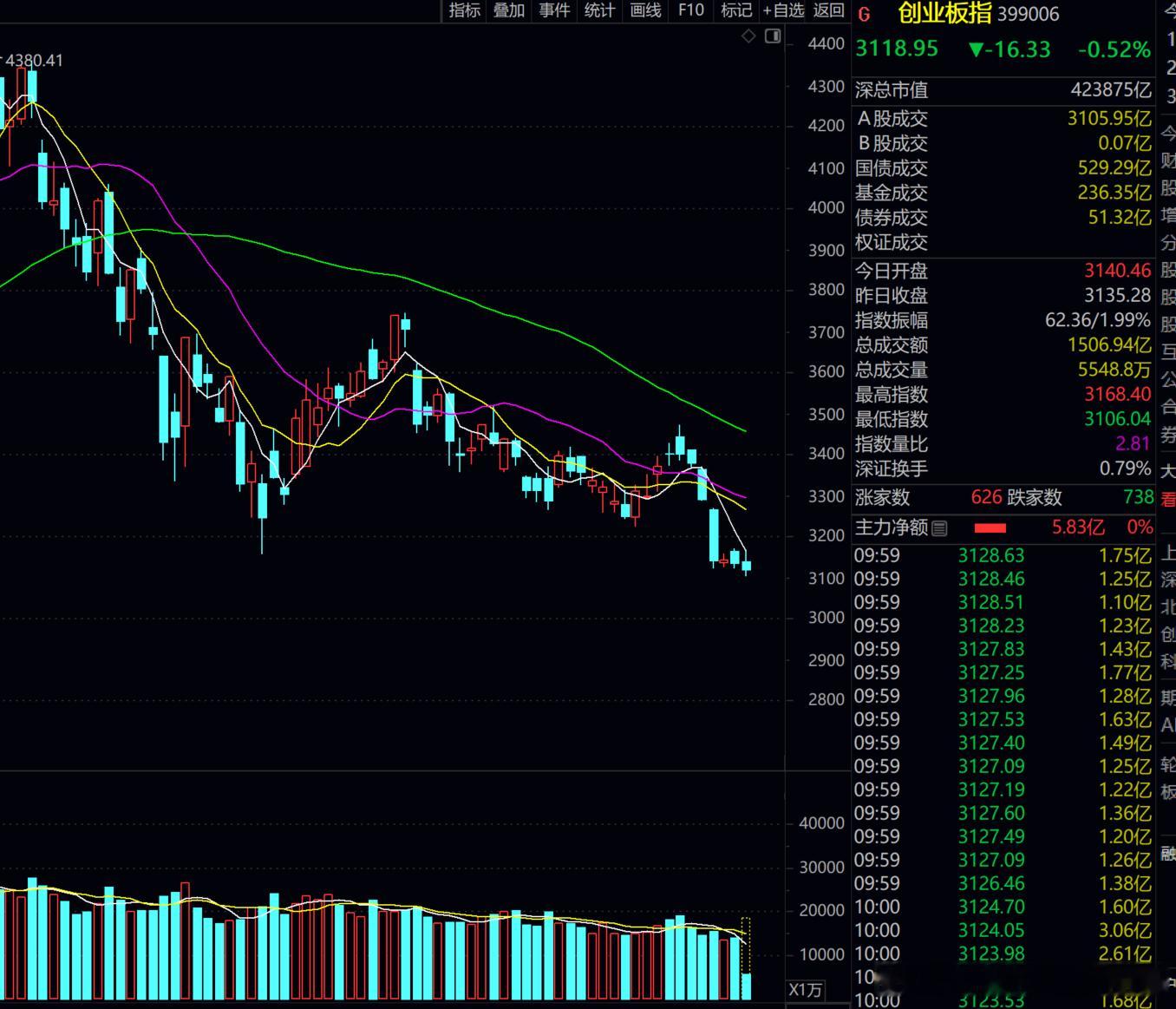Image resolution: width=1176 pixels, height=1009 pixels.
Task: Select the tick row with volume 3.06亿
Action: 1003,930
